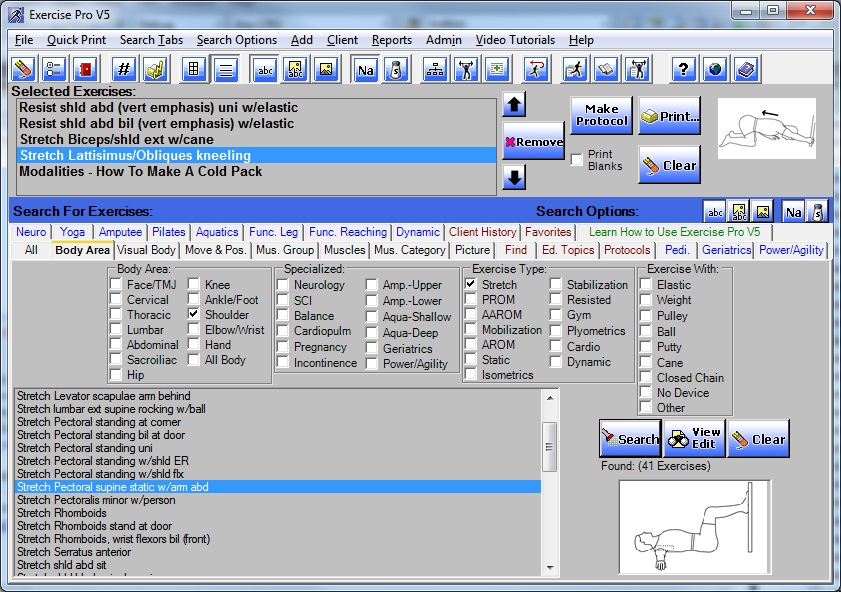Move selected exercise up with the up arrow
841x592 pixels.
(x=514, y=104)
